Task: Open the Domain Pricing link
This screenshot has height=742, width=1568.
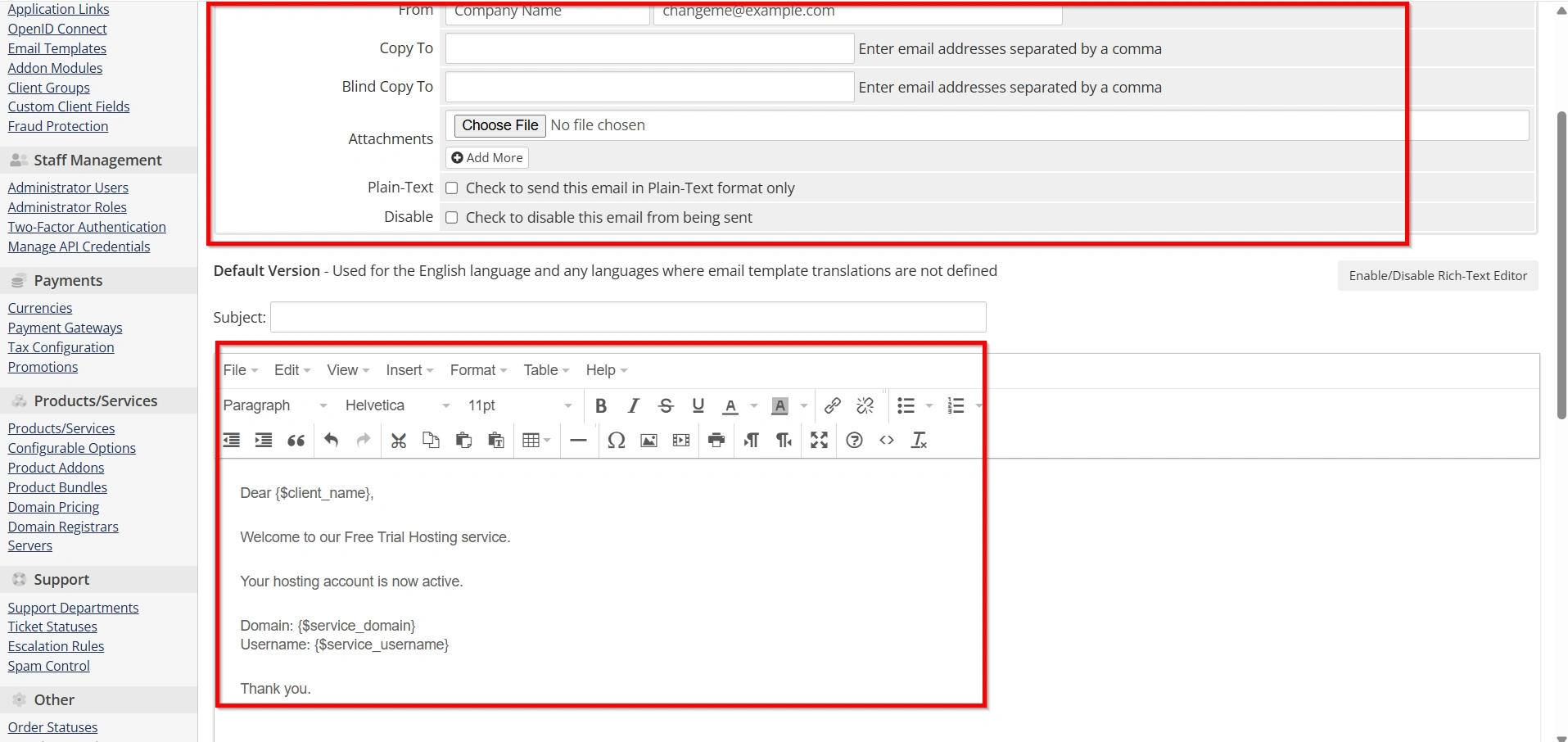Action: (x=53, y=507)
